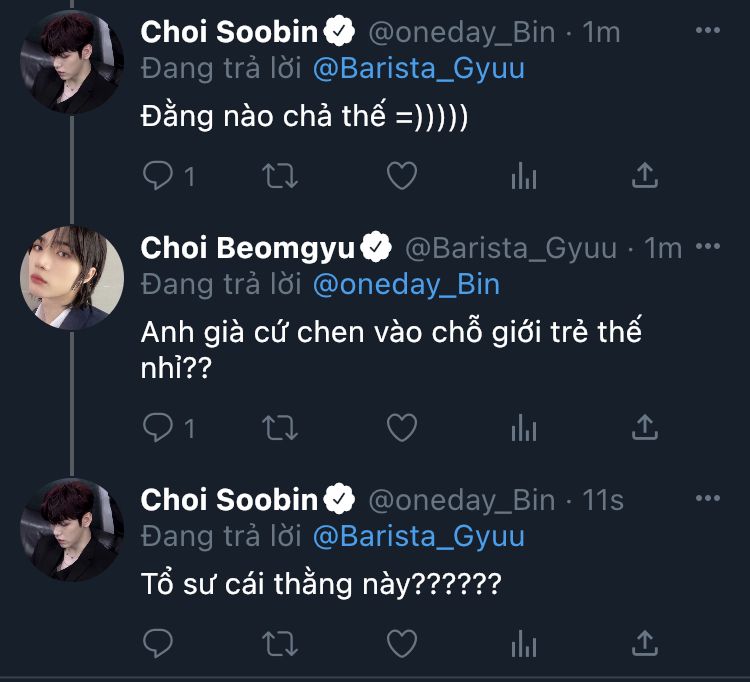The height and width of the screenshot is (682, 750).
Task: Like the "Tổ sư cái thằng này" tweet
Action: tap(401, 641)
